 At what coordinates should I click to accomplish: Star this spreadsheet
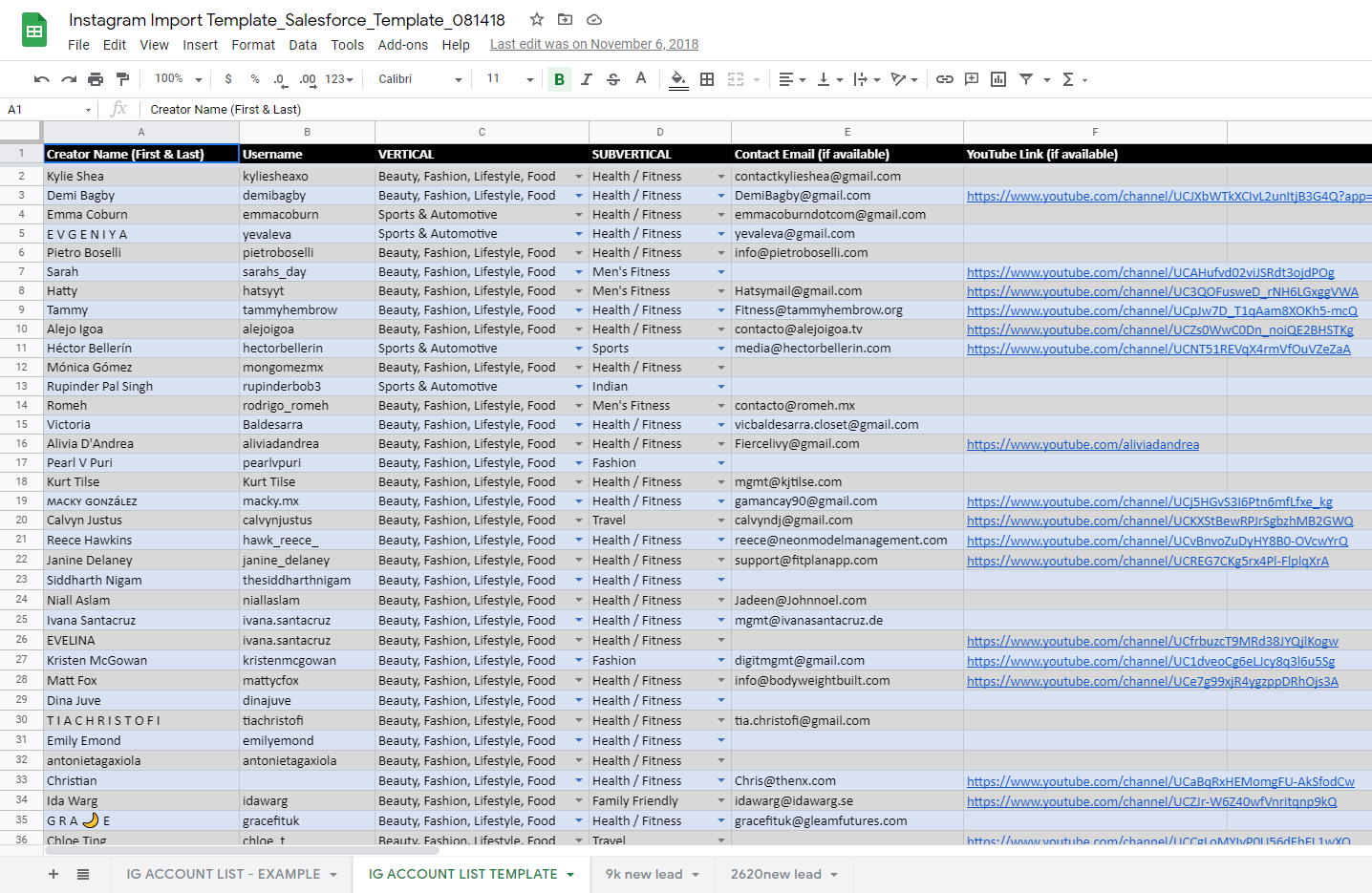click(x=537, y=19)
